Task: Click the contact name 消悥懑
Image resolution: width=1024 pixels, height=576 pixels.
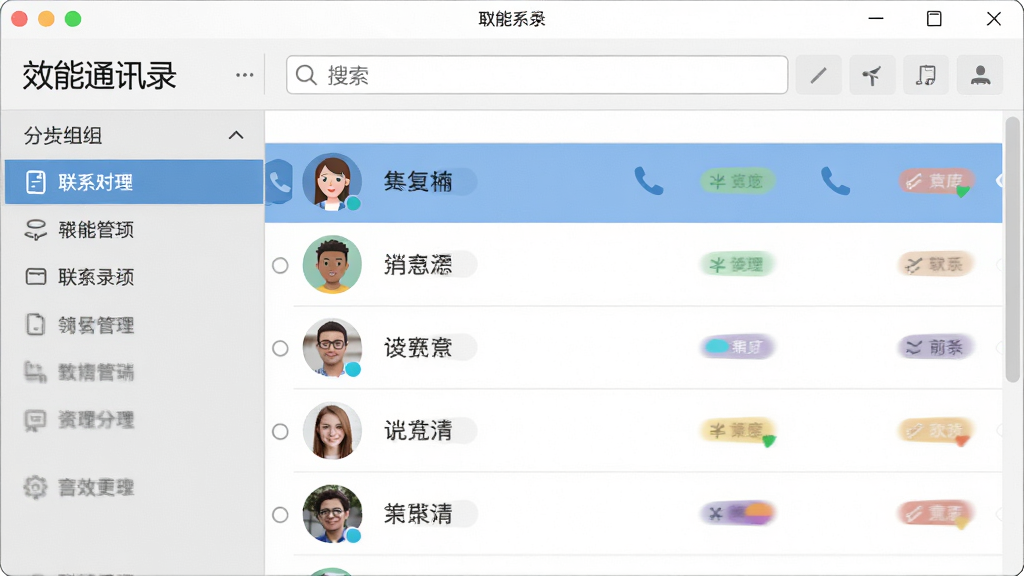Action: click(418, 265)
